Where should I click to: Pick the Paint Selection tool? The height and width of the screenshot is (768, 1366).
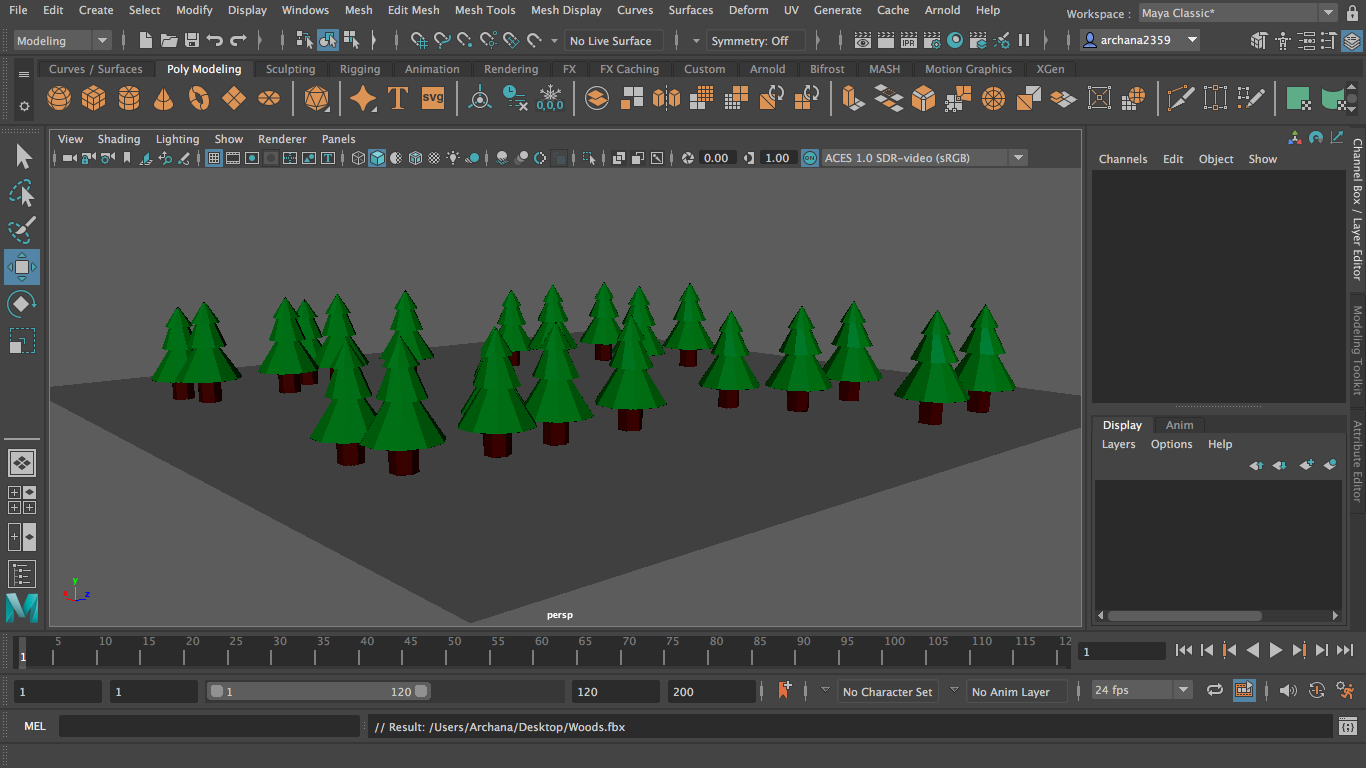[21, 230]
